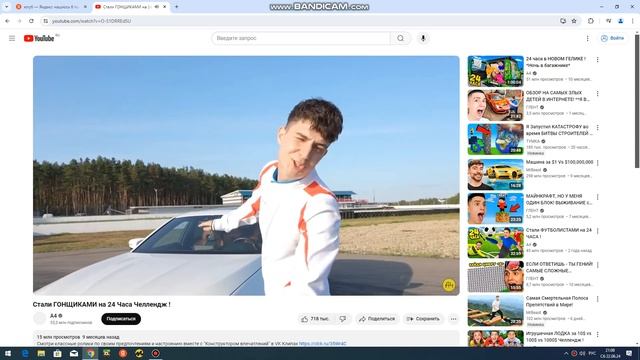
Task: Open Самая Смертельная Полоса Препятствий title
Action: pyautogui.click(x=557, y=301)
